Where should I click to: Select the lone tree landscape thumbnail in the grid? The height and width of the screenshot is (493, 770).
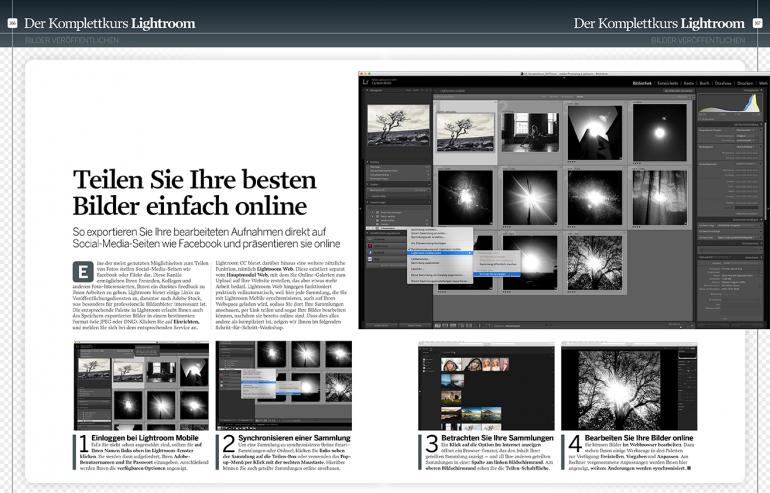coord(466,132)
